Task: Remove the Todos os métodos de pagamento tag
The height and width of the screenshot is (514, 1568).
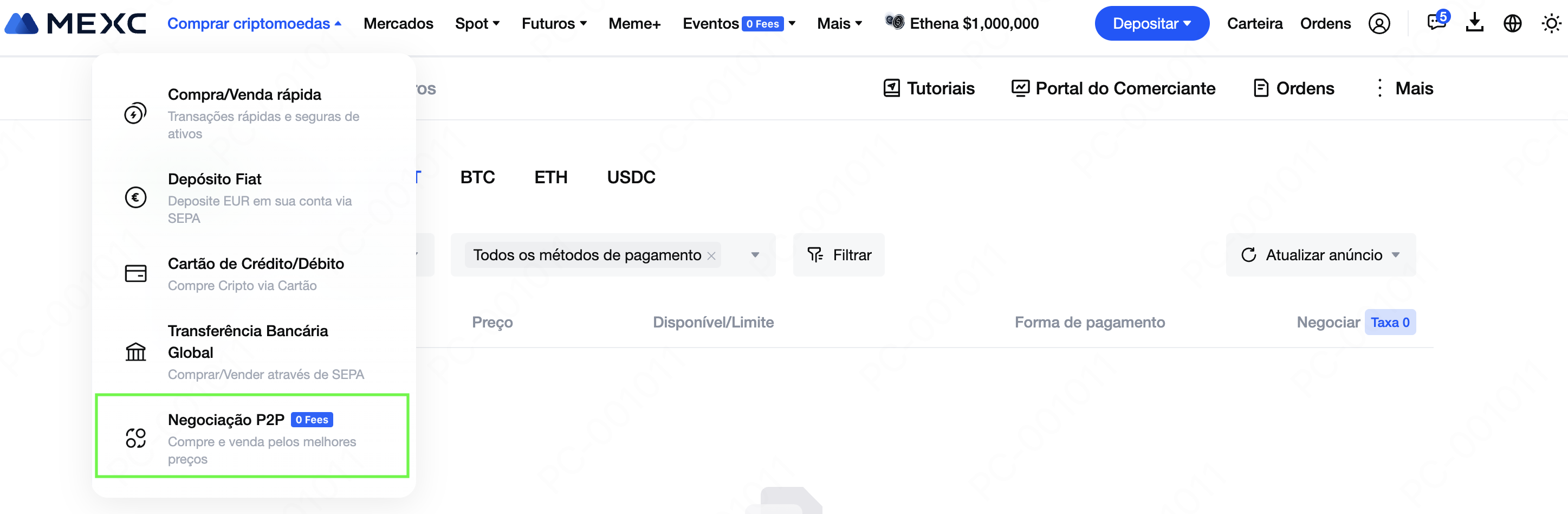Action: click(711, 256)
